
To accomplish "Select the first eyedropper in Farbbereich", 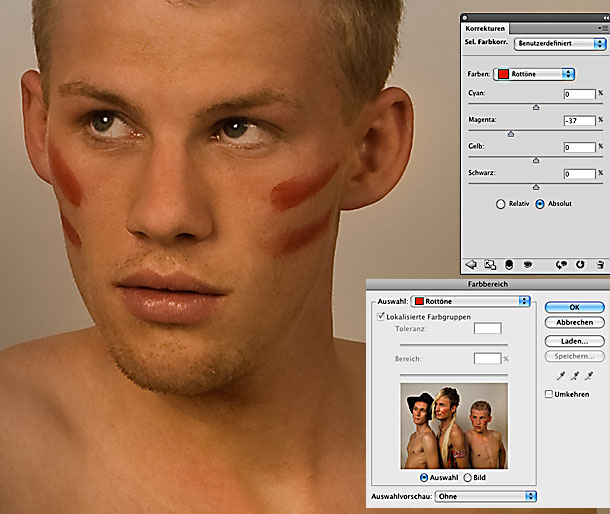I will pyautogui.click(x=561, y=375).
